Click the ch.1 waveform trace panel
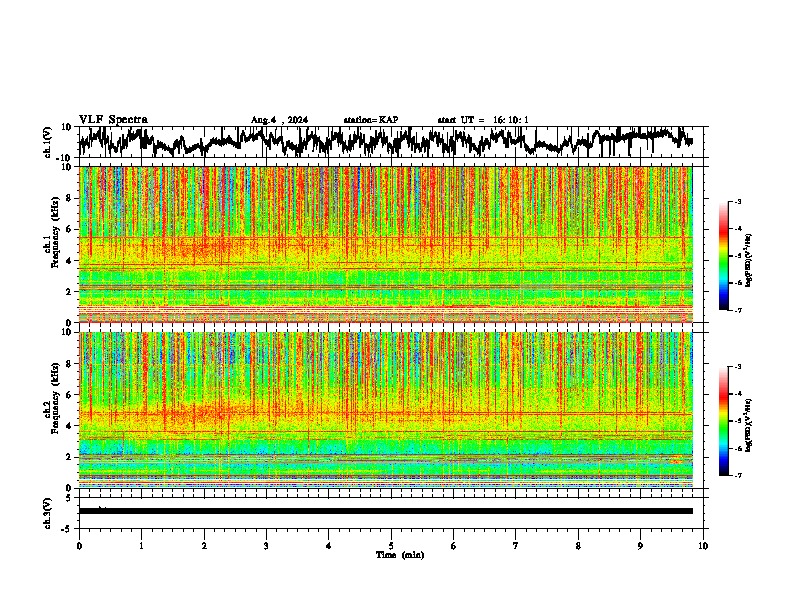 (x=393, y=142)
